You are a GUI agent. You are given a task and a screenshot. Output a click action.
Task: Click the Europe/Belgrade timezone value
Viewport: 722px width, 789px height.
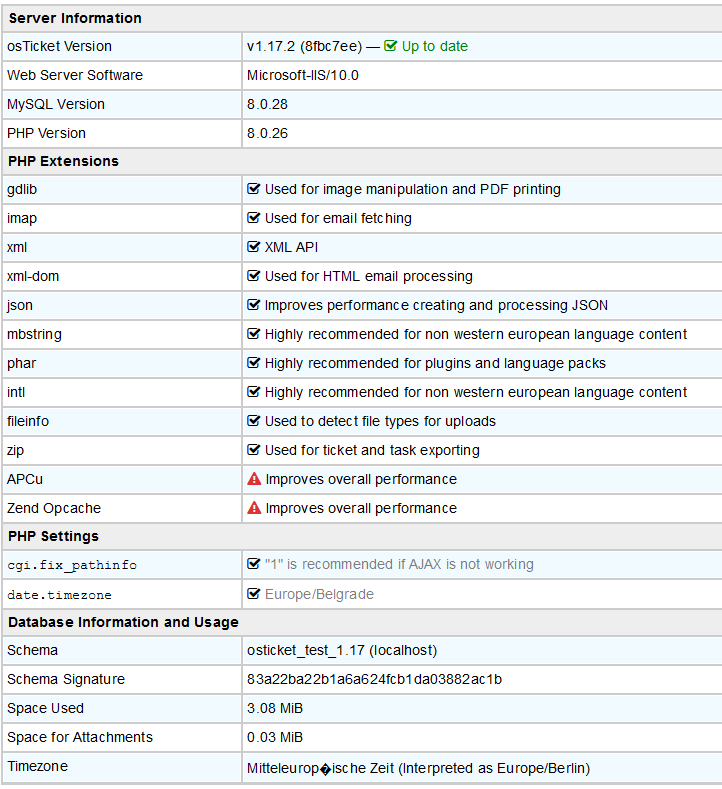319,594
